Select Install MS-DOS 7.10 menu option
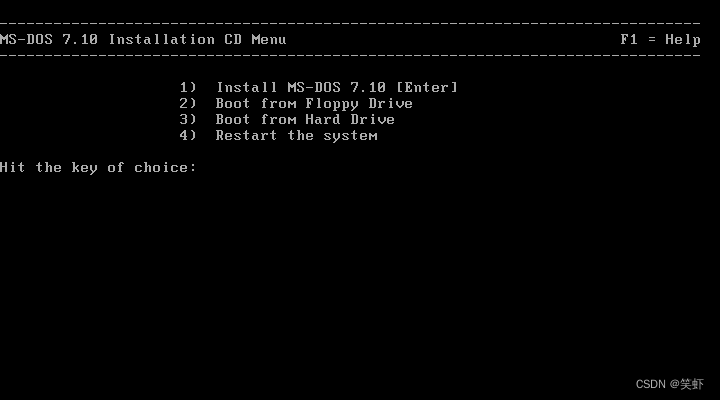 [319, 87]
